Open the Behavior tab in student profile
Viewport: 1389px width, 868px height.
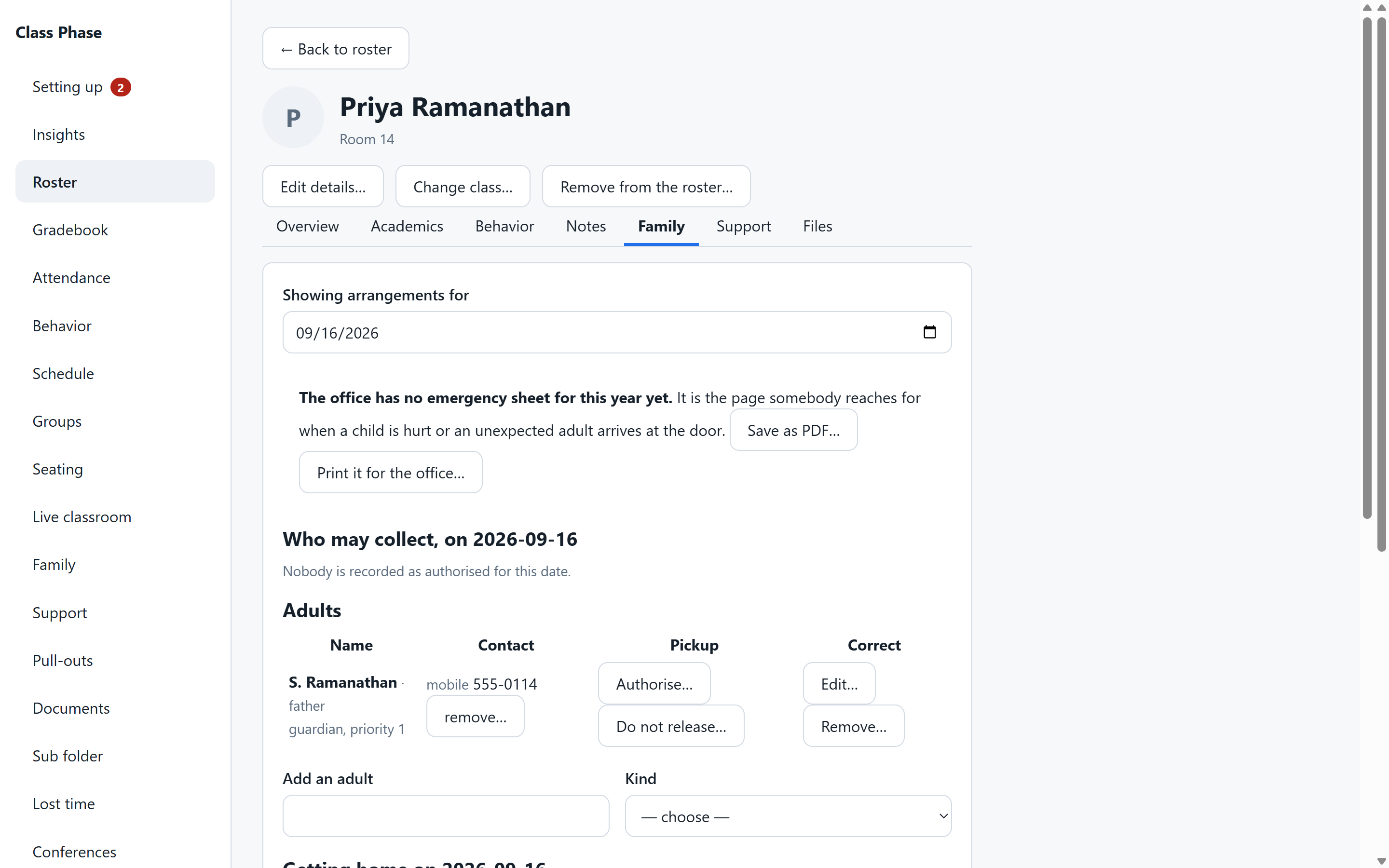click(504, 226)
